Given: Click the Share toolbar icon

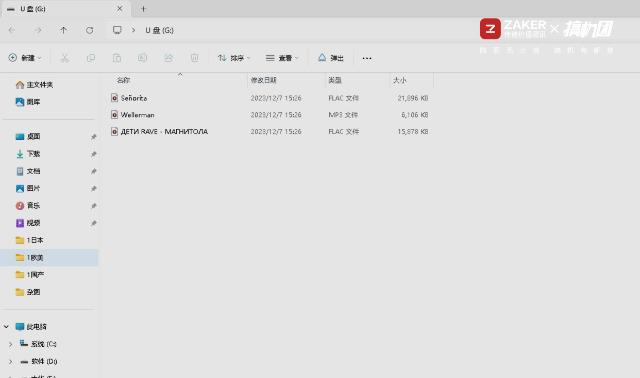Looking at the screenshot, I should coord(169,58).
